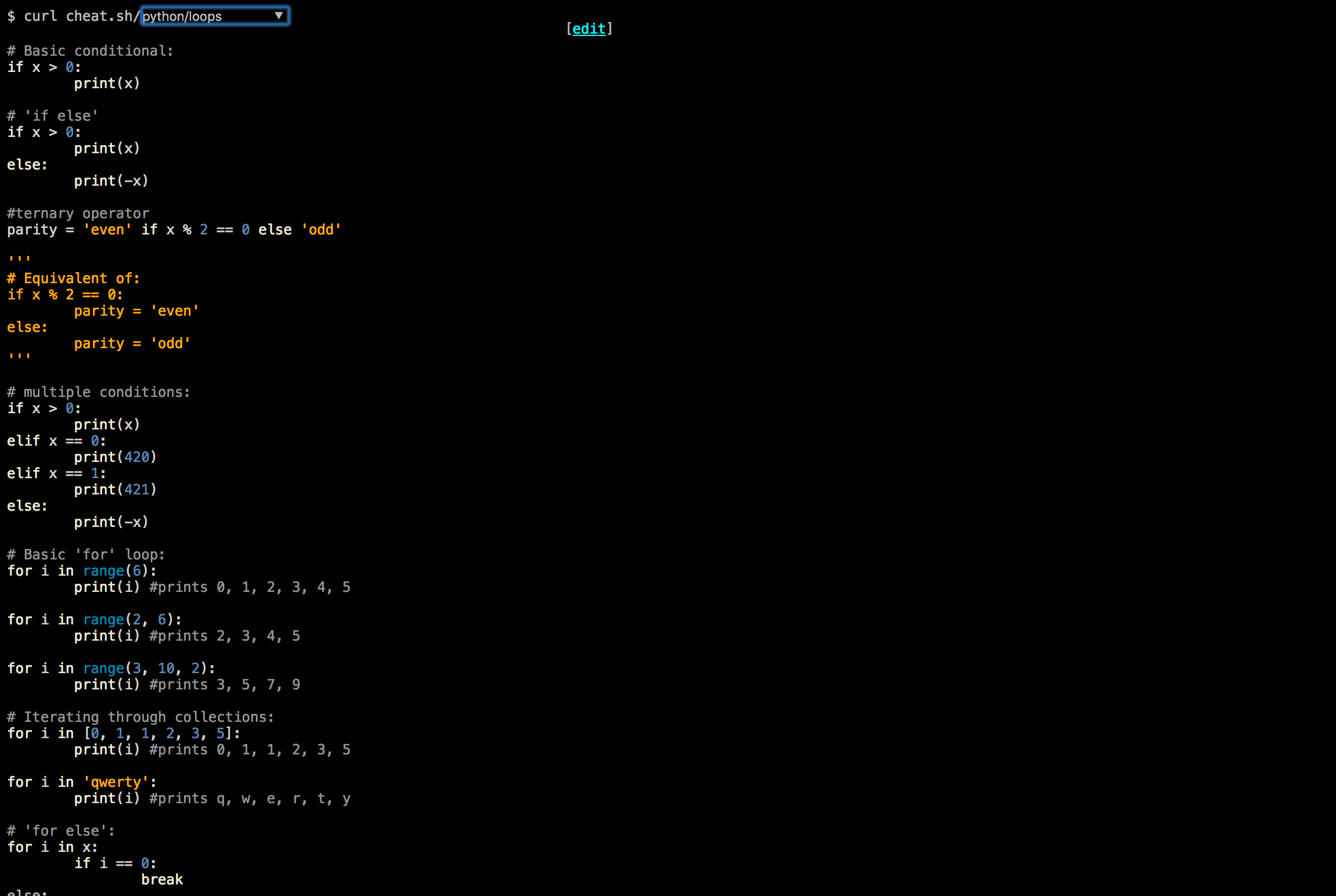This screenshot has width=1336, height=896.
Task: Click the 'for i in x:' line
Action: click(52, 847)
